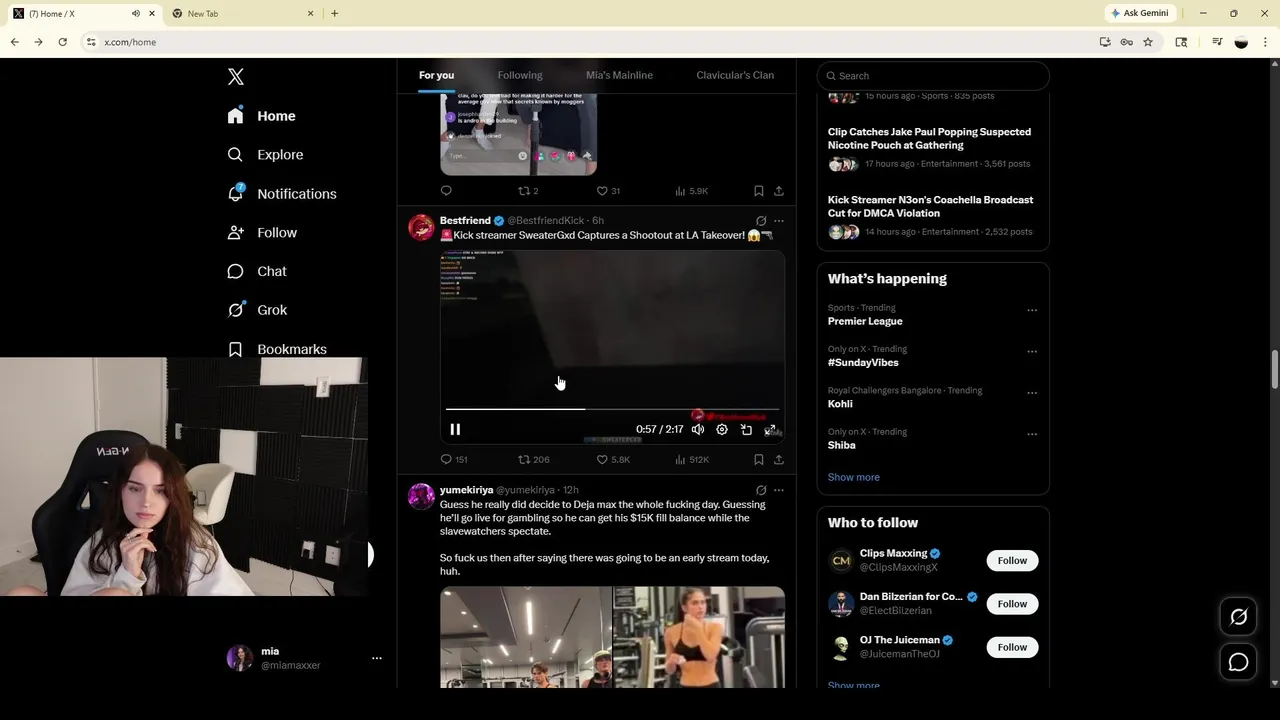The height and width of the screenshot is (720, 1280).
Task: Open the yumekiriya profile name link
Action: pyautogui.click(x=466, y=490)
